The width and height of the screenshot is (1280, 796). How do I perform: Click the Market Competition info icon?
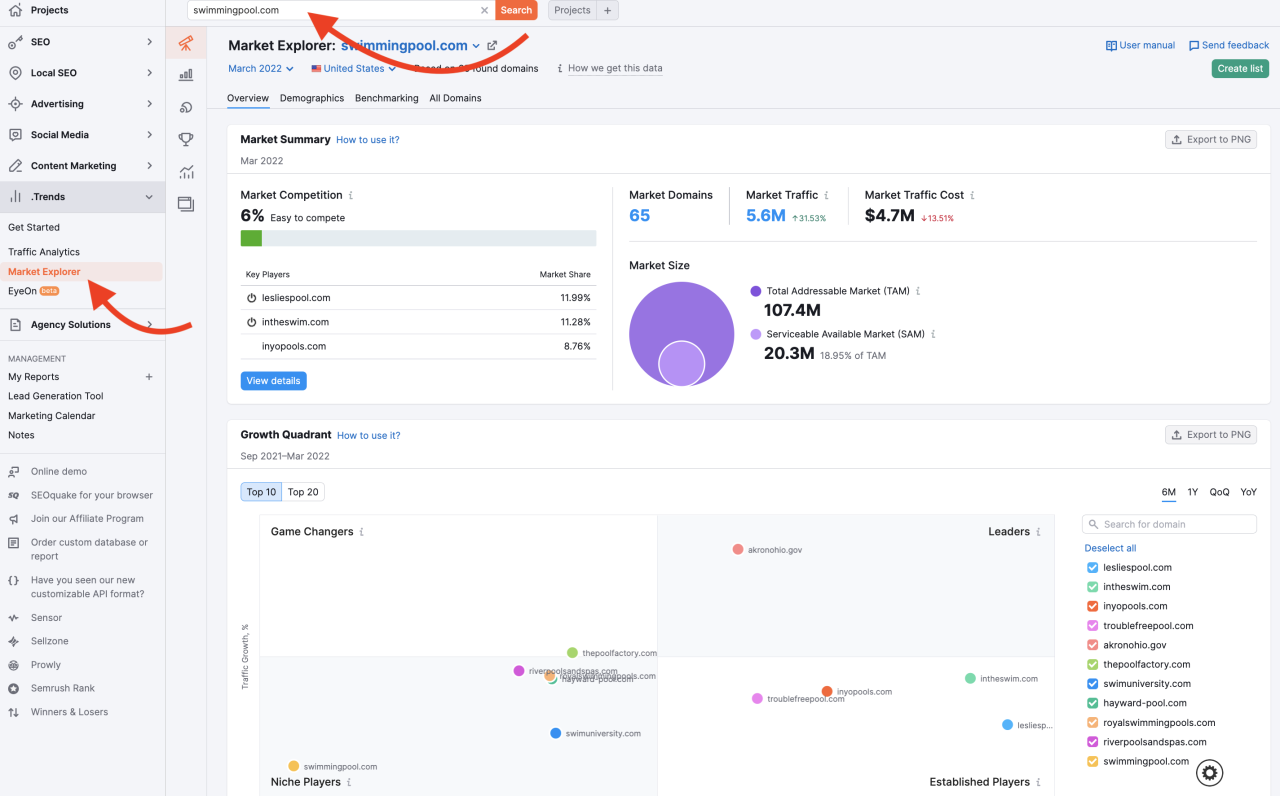(x=351, y=196)
